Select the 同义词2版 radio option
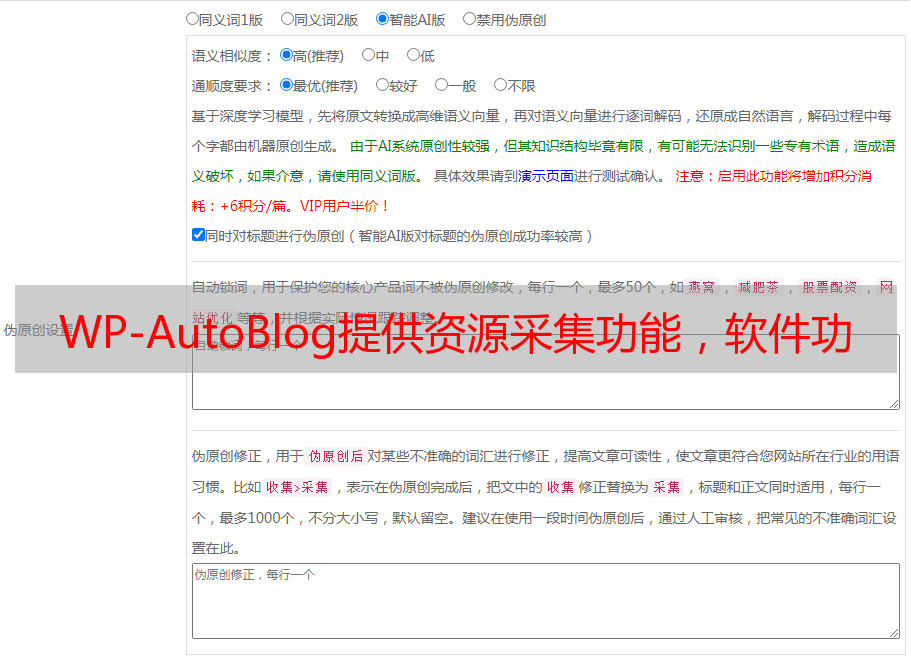Image resolution: width=911 pixels, height=658 pixels. tap(287, 19)
